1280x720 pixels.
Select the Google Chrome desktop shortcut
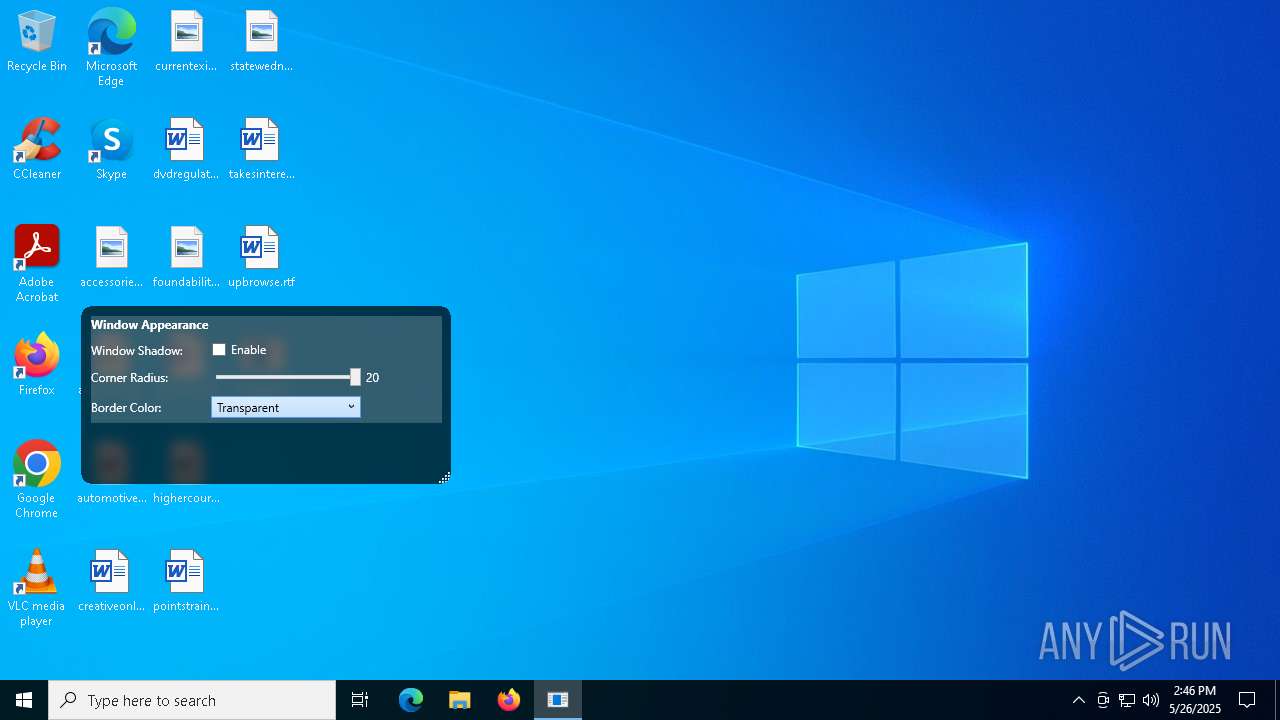[x=37, y=480]
